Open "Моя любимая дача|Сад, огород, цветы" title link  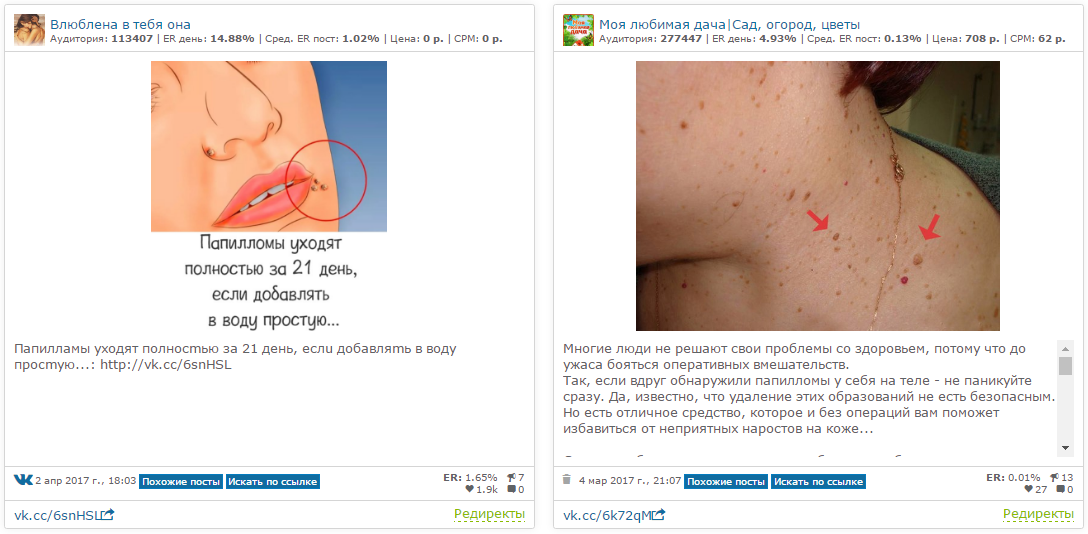tap(729, 25)
